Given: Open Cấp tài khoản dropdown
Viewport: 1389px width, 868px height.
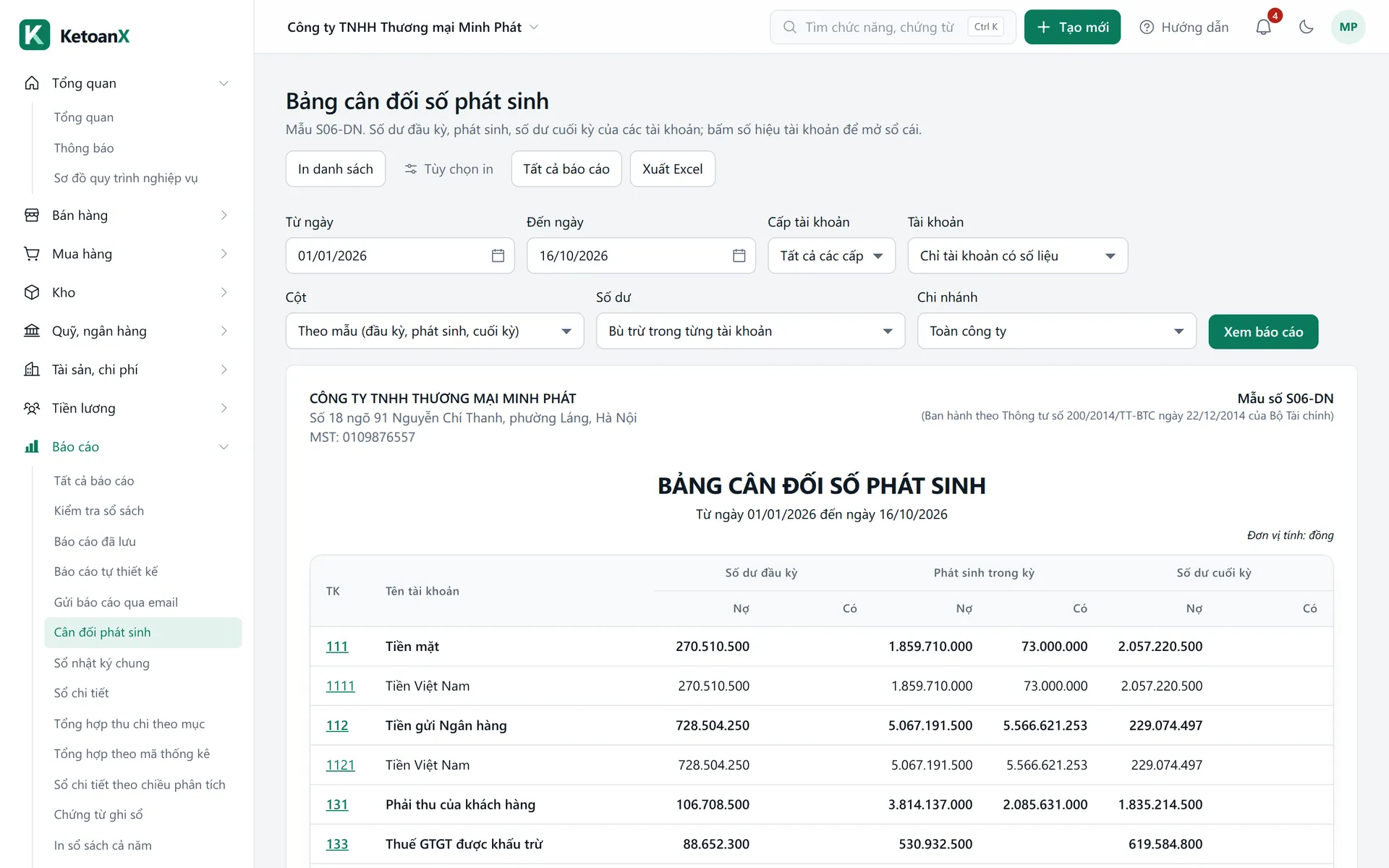Looking at the screenshot, I should [x=831, y=255].
